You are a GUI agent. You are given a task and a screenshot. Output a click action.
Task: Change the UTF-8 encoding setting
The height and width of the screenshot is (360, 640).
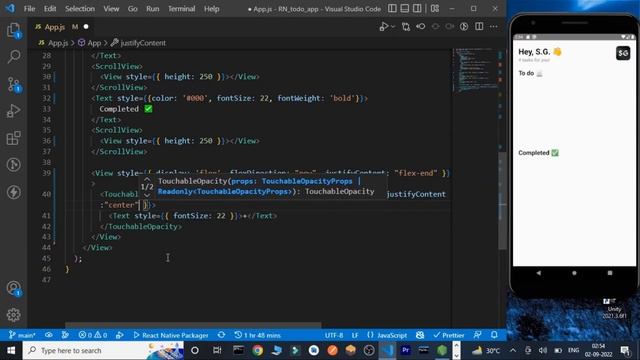[334, 335]
